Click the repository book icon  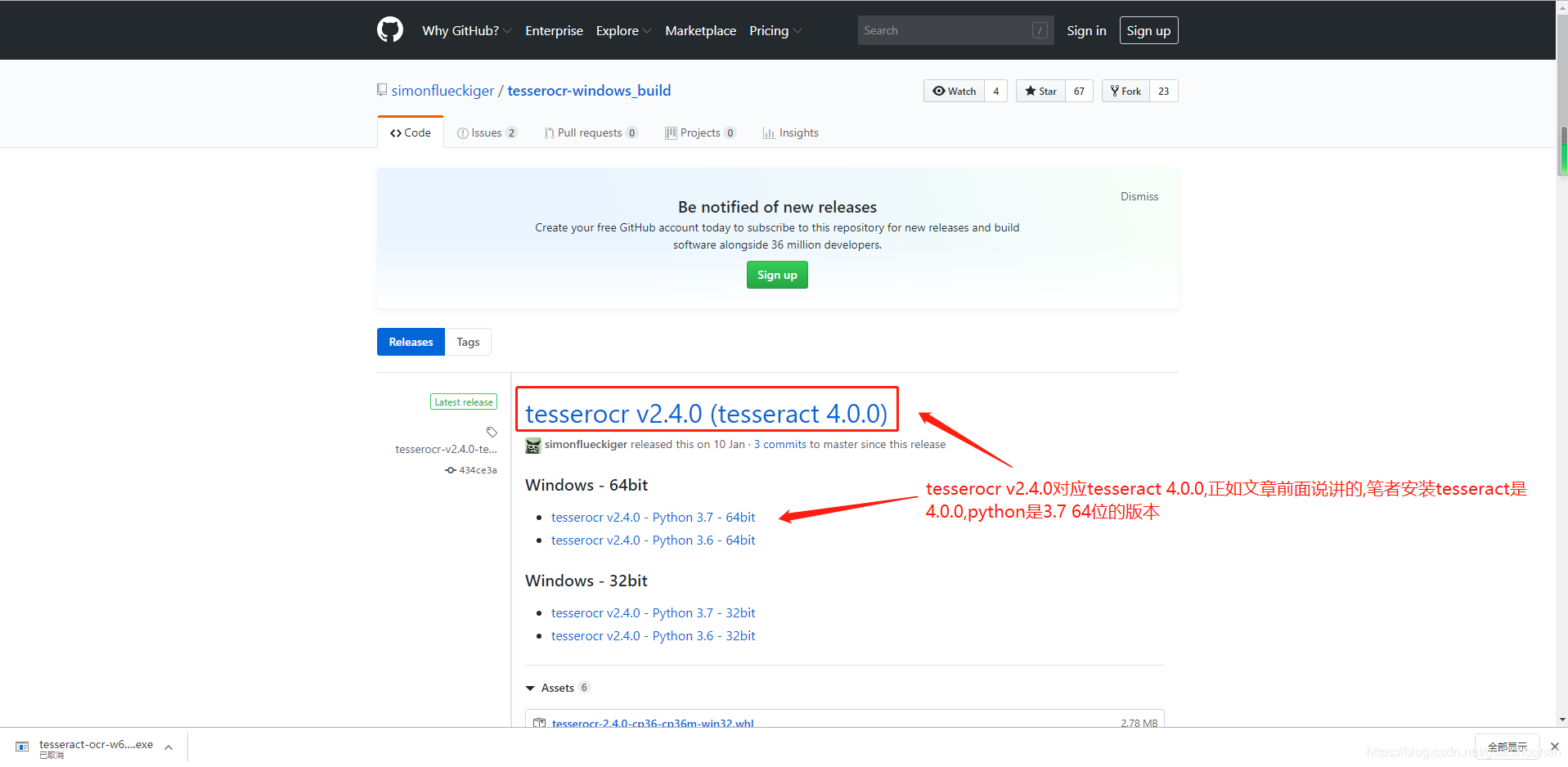click(382, 90)
